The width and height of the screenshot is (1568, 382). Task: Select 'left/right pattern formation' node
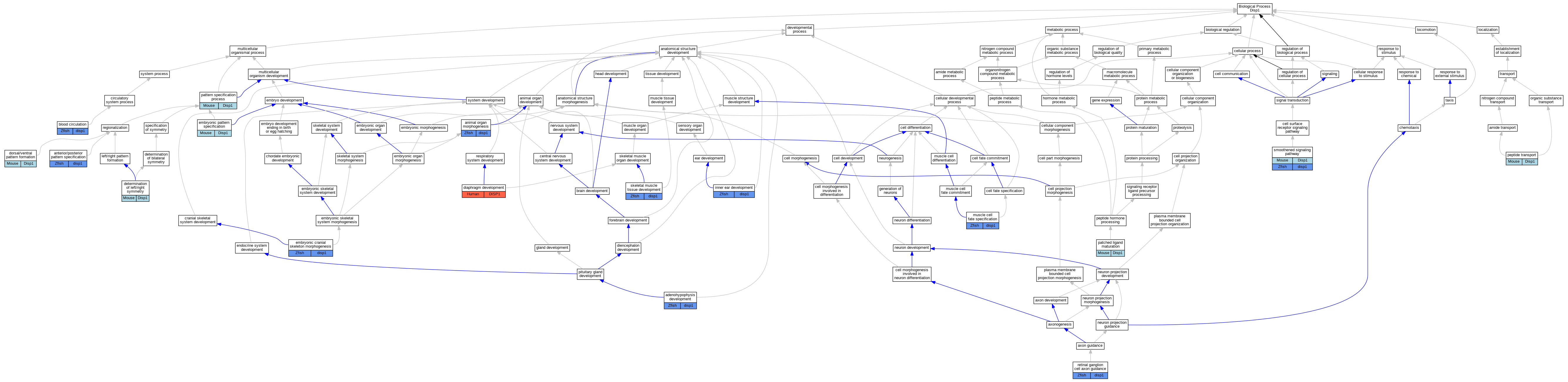[115, 158]
